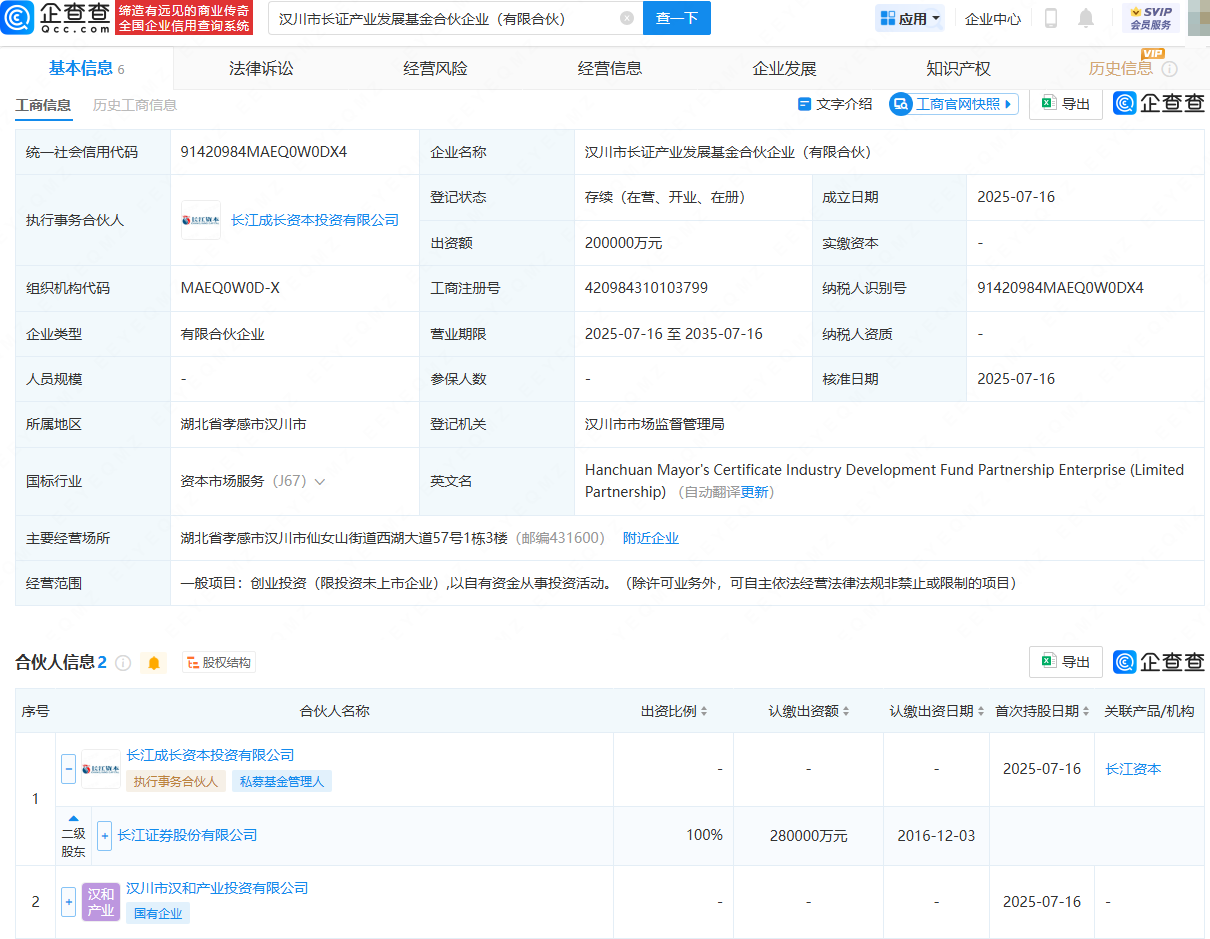Open 企业中心 in header

(993, 18)
